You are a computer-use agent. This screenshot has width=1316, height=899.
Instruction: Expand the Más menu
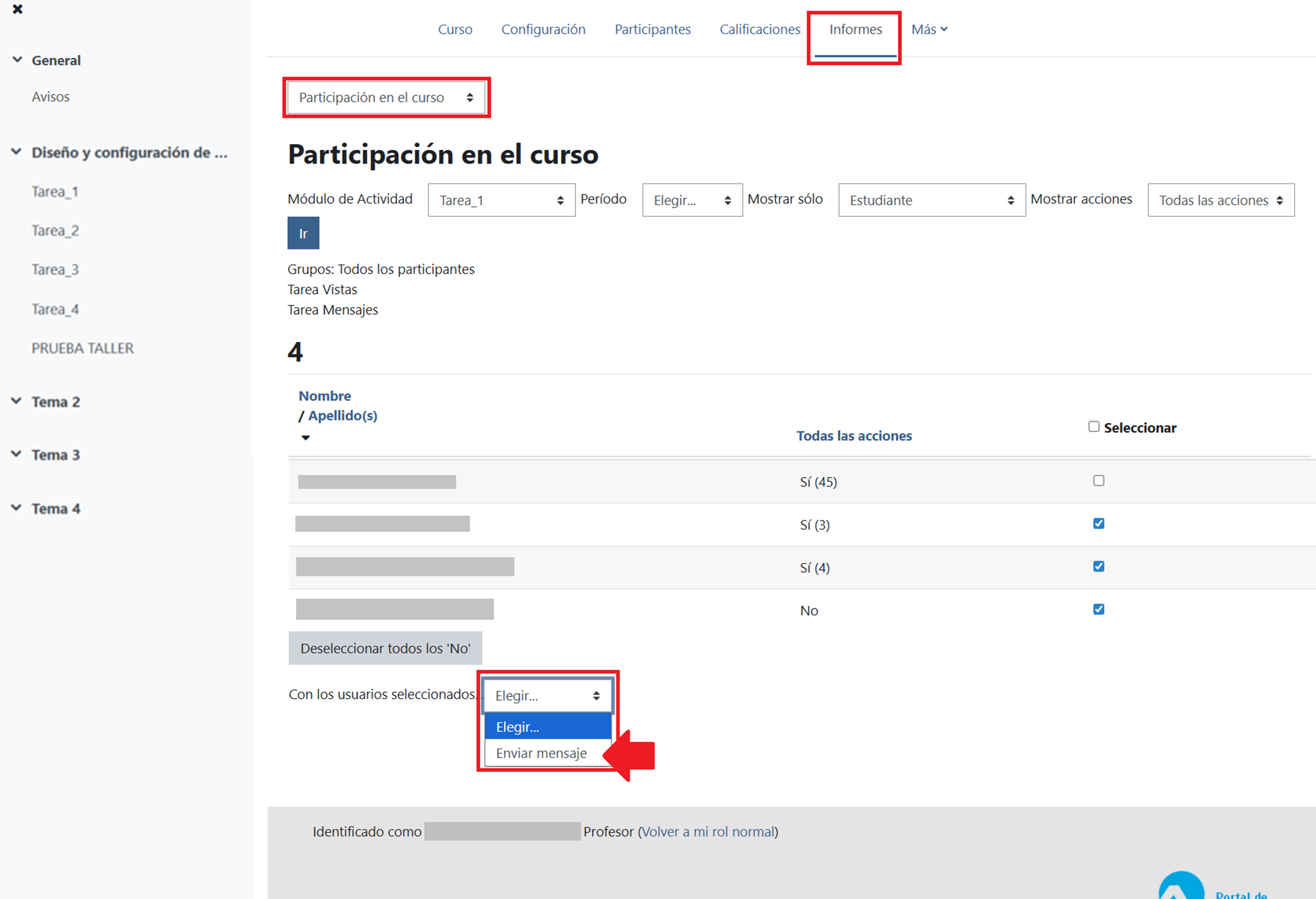(x=929, y=29)
